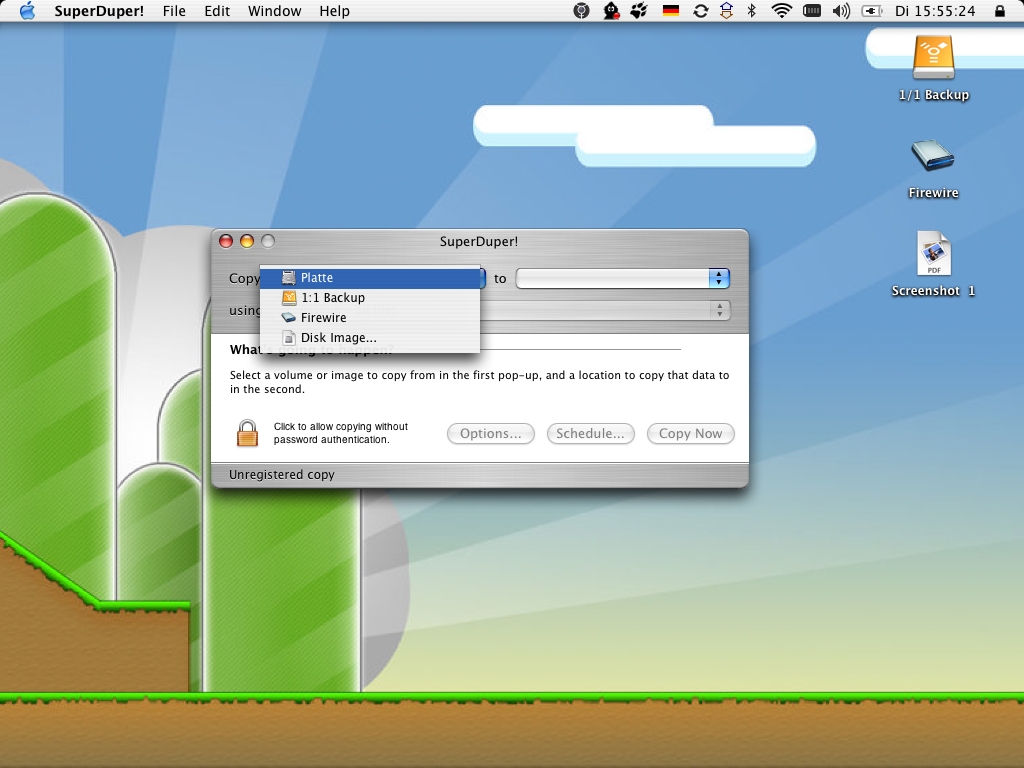Choose Firewire from the source list
Image resolution: width=1024 pixels, height=768 pixels.
370,318
